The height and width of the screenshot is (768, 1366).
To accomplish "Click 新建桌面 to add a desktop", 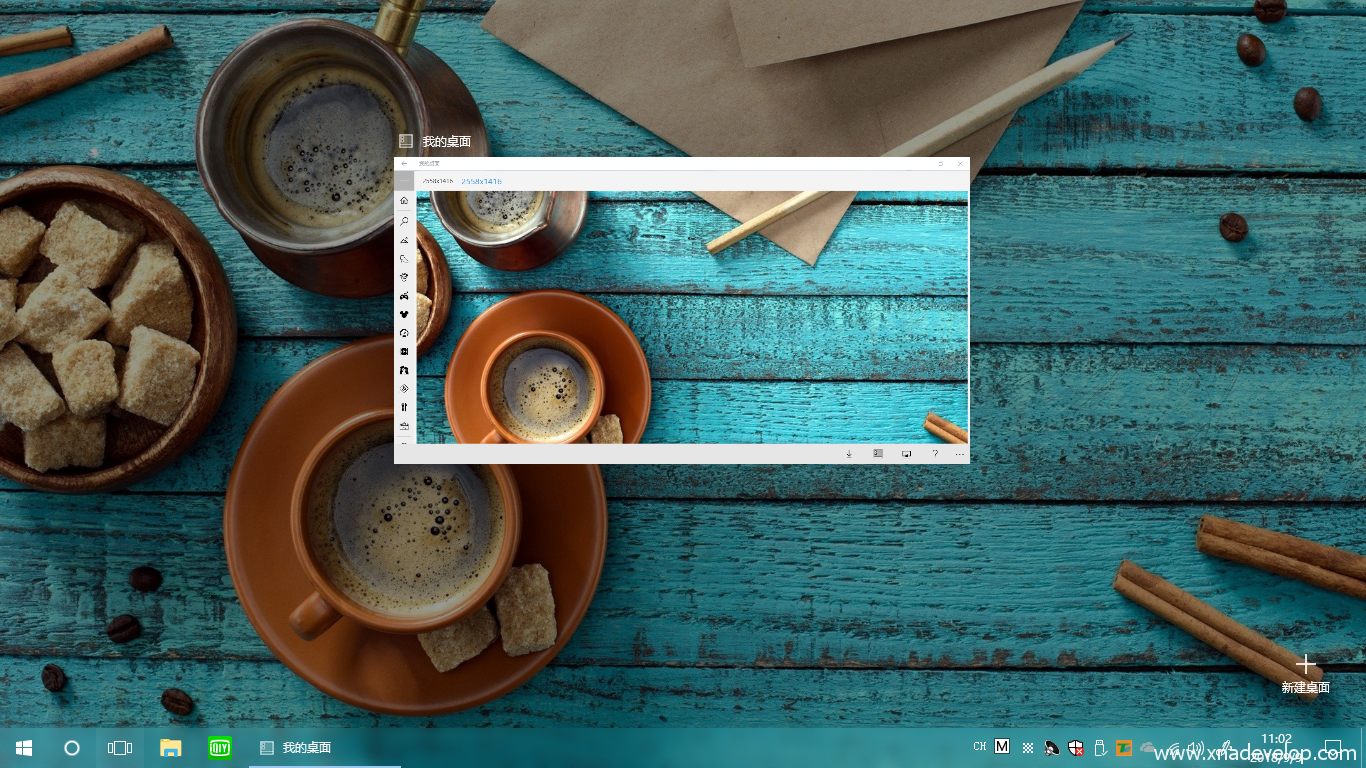I will tap(1305, 674).
